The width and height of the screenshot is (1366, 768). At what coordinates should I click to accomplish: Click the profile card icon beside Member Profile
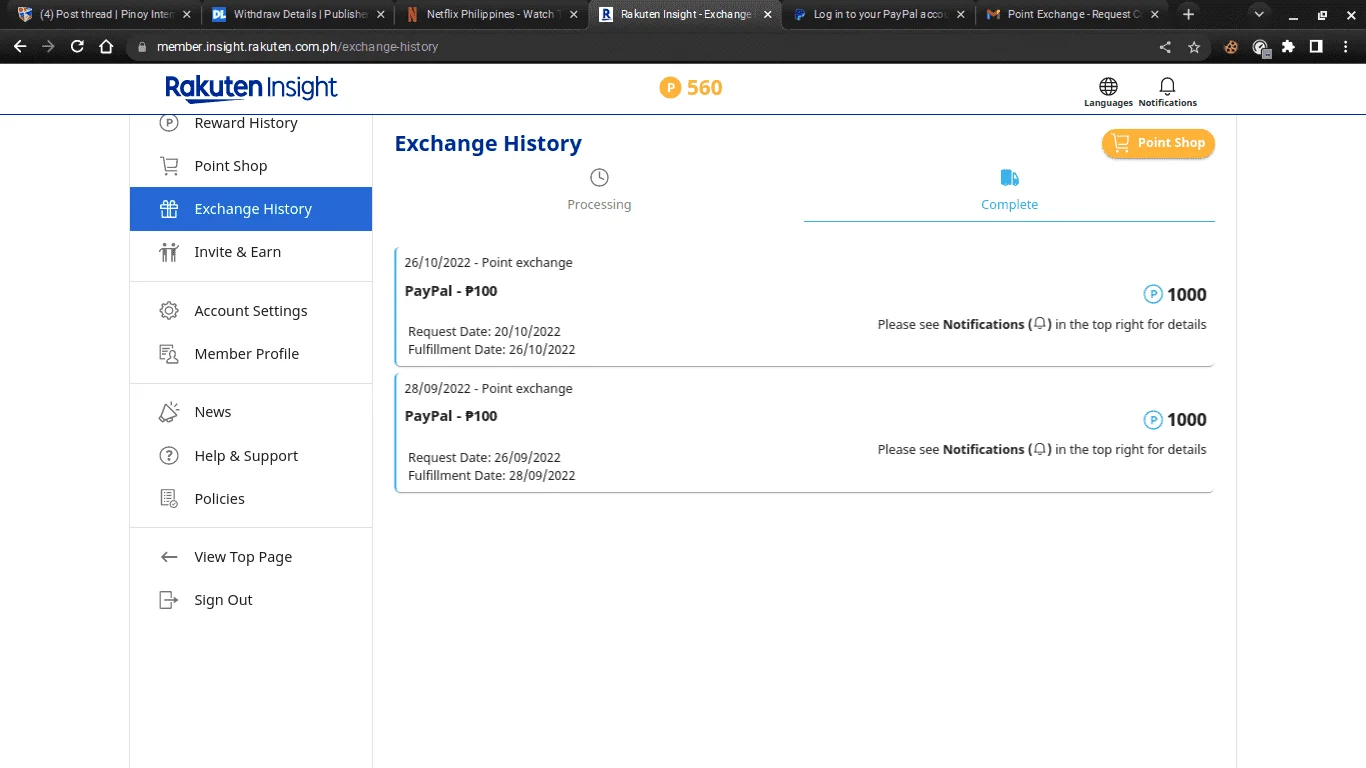(x=169, y=354)
